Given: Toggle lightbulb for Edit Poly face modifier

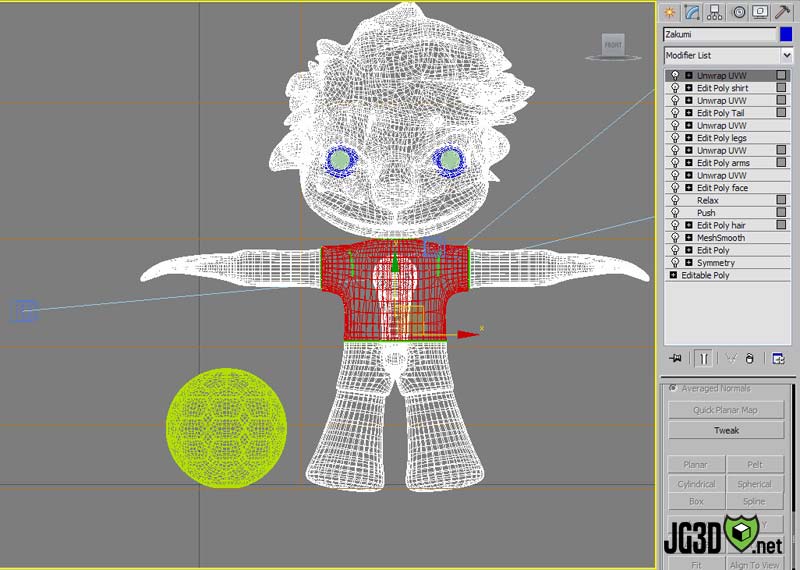Looking at the screenshot, I should click(x=676, y=188).
